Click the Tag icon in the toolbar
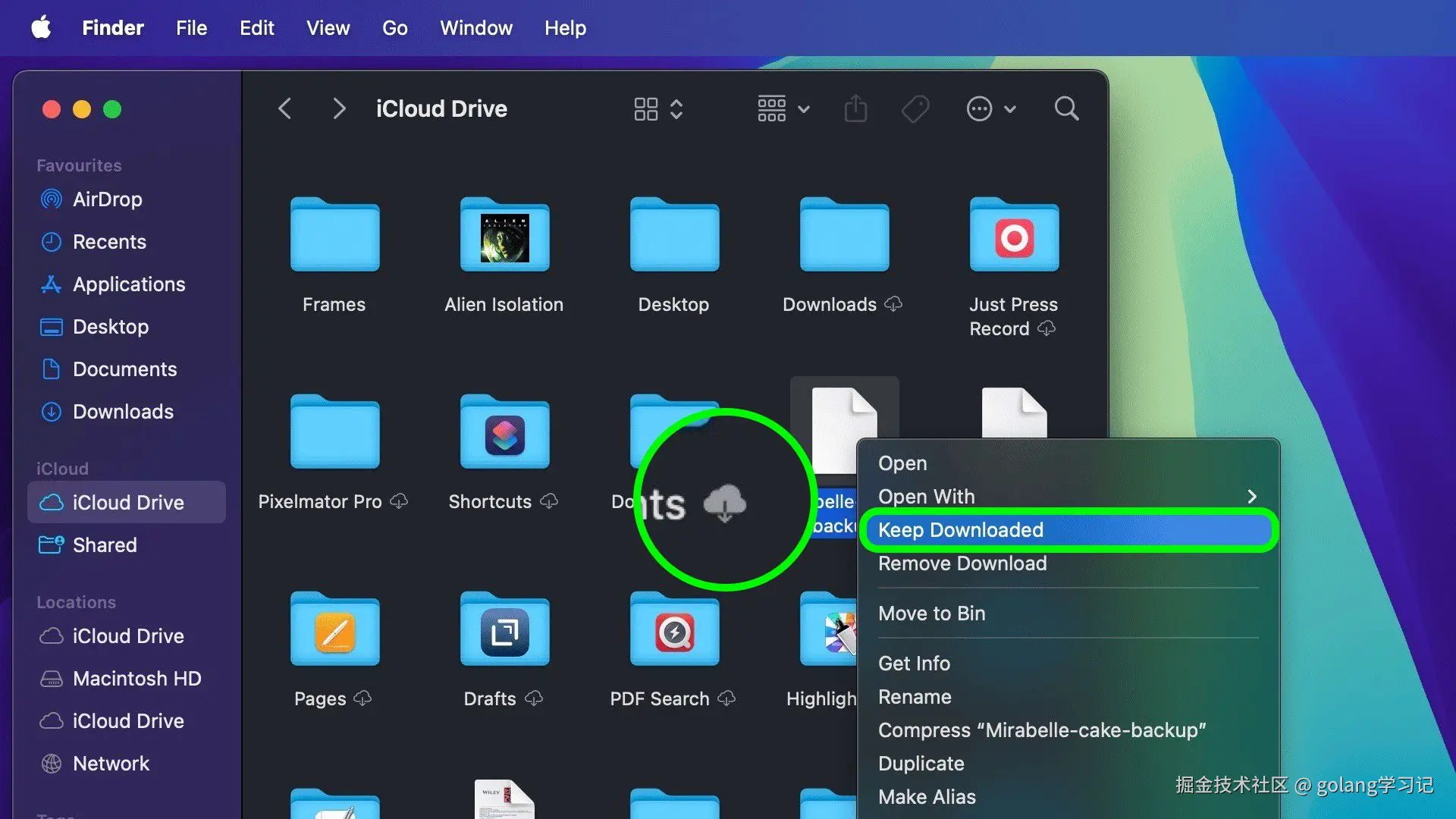Viewport: 1456px width, 819px height. tap(915, 108)
